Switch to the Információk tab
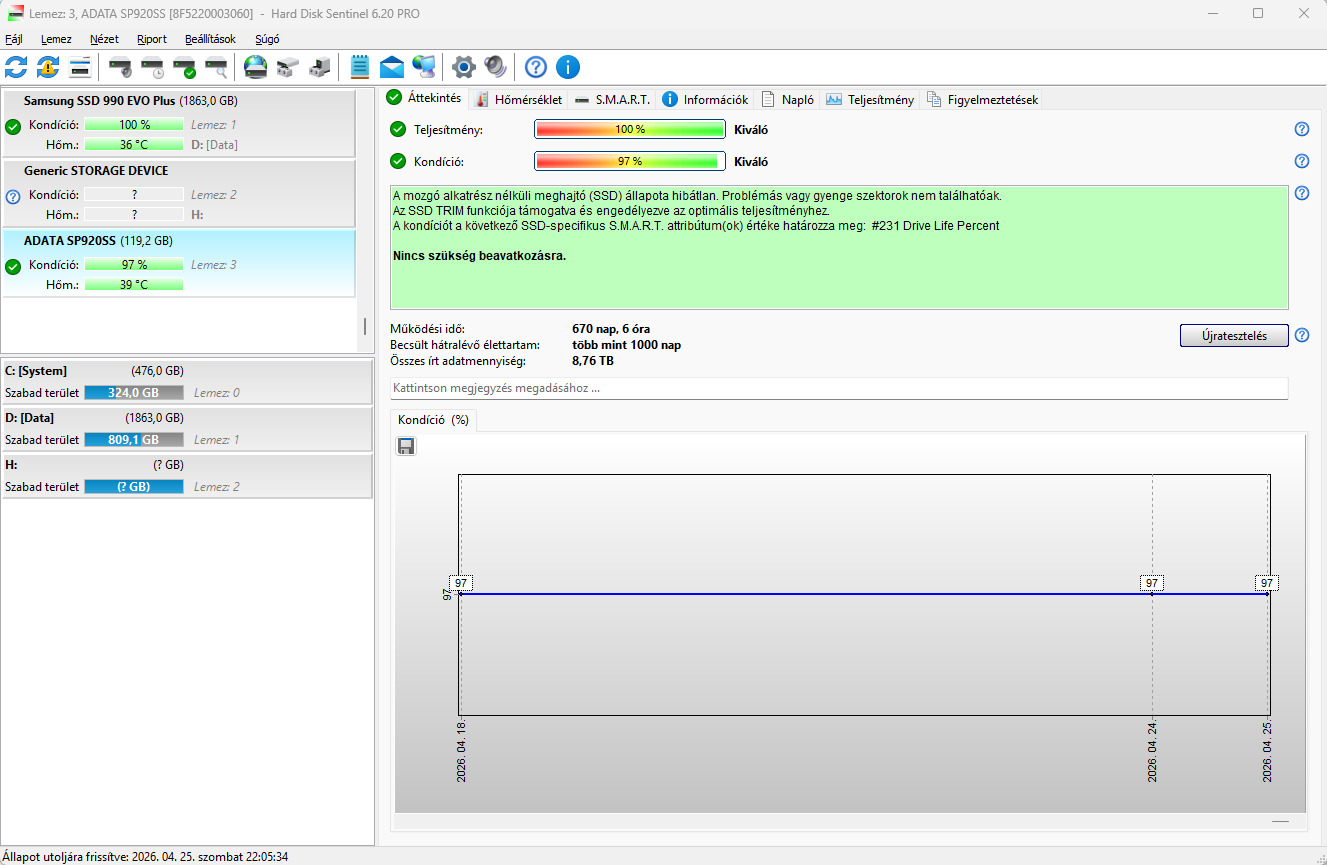Image resolution: width=1327 pixels, height=865 pixels. pos(706,99)
